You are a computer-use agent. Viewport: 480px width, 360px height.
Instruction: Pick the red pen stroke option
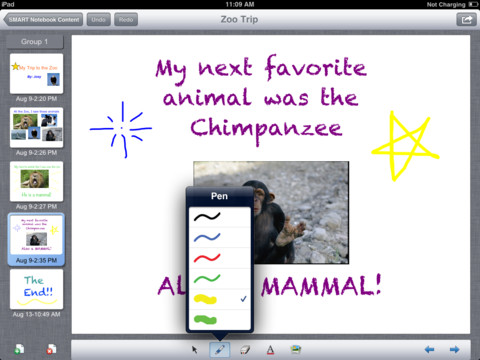click(x=219, y=258)
